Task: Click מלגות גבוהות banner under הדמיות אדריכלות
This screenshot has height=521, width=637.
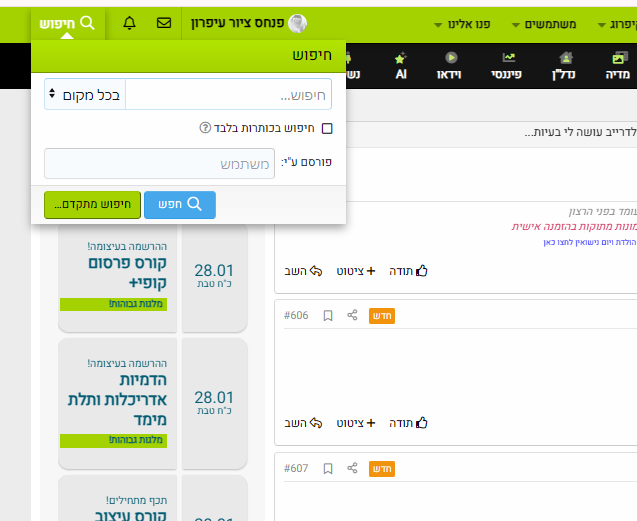Action: [113, 441]
